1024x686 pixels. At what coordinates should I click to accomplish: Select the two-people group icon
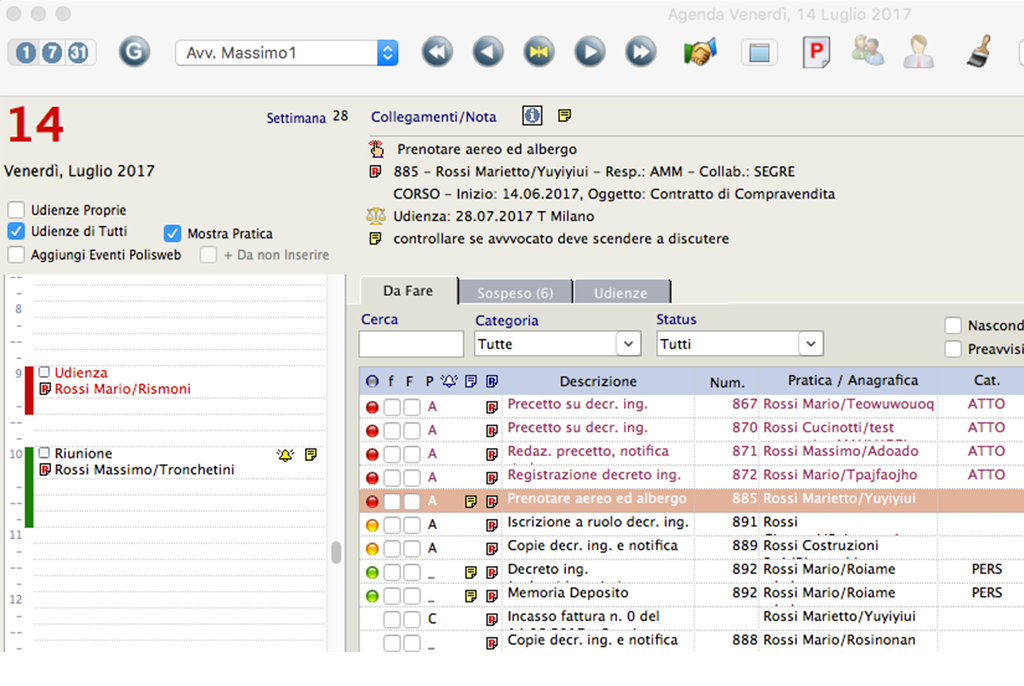[x=868, y=52]
